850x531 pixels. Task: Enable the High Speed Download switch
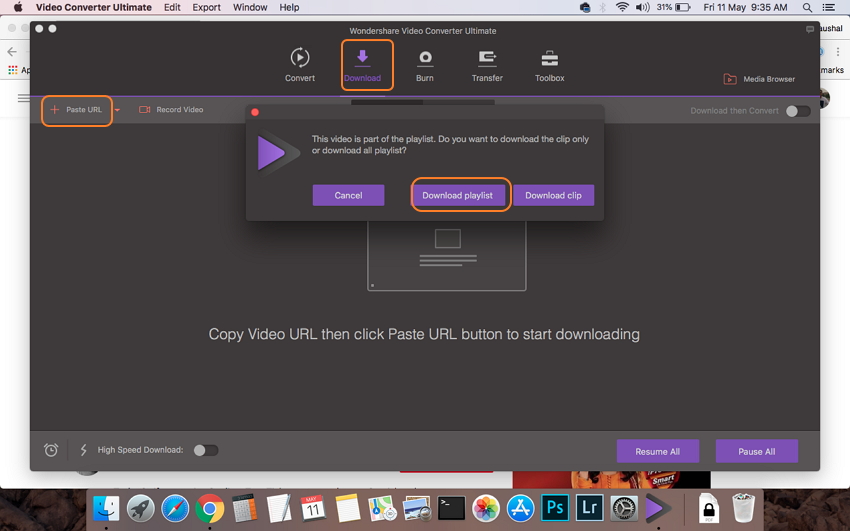pos(205,450)
